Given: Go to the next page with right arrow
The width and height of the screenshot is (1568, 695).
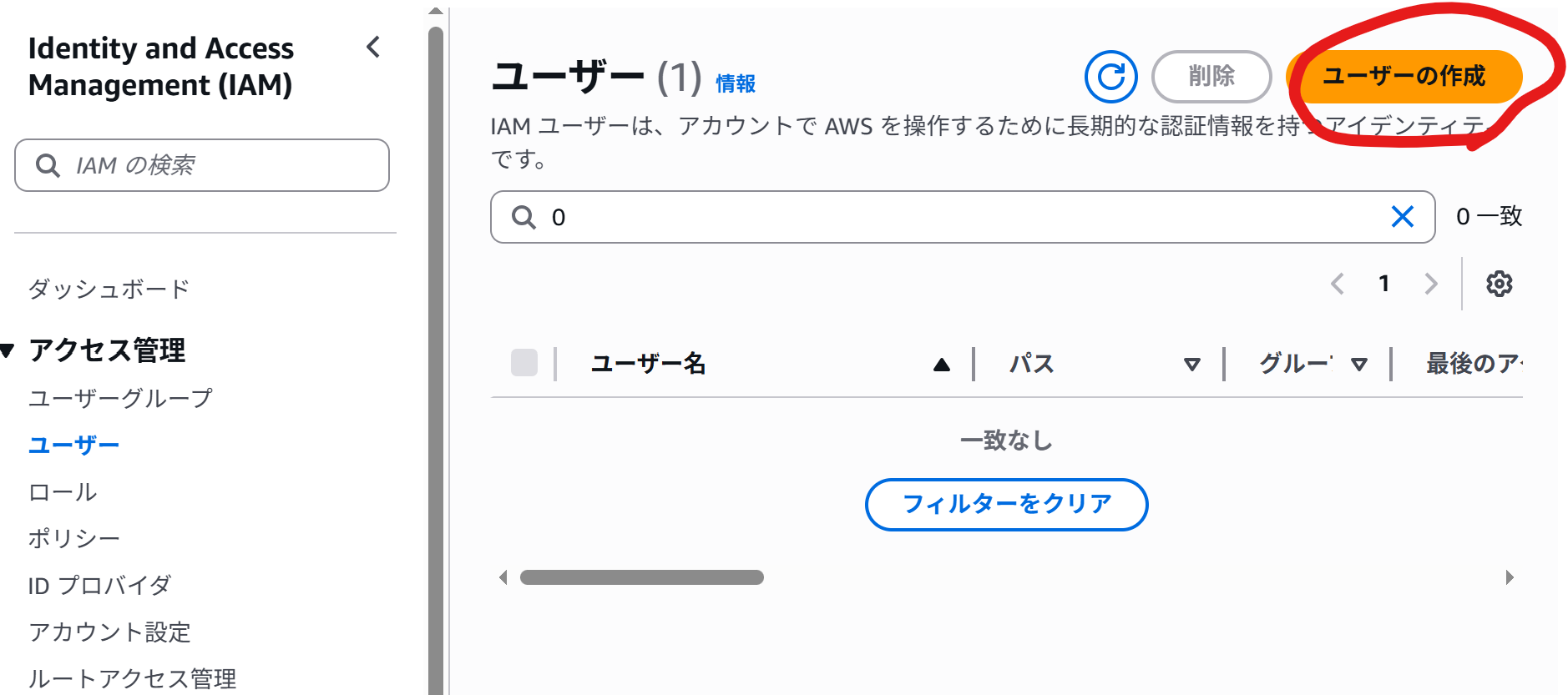Looking at the screenshot, I should (1431, 284).
